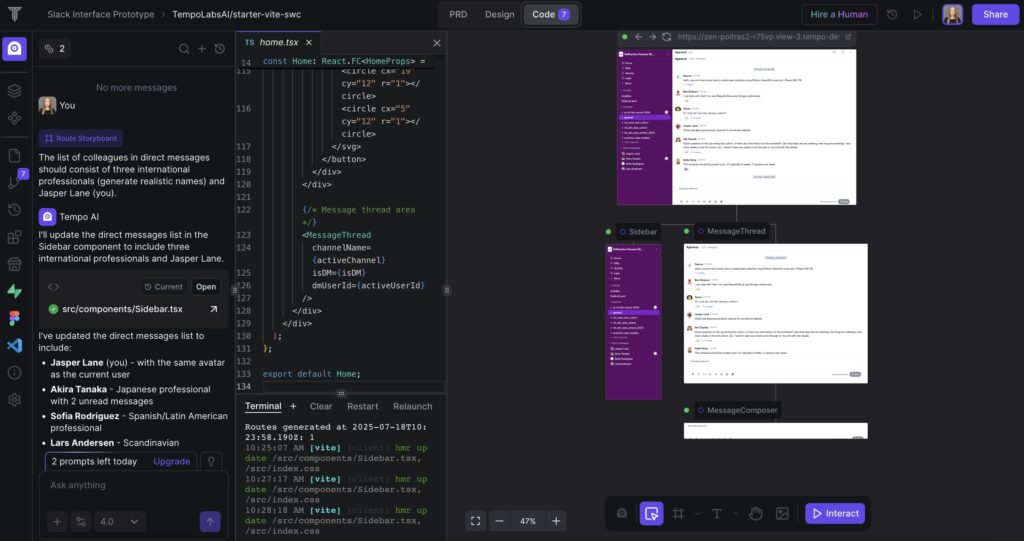Open the info circle icon in sidebar
Image resolution: width=1024 pixels, height=541 pixels.
click(x=14, y=372)
